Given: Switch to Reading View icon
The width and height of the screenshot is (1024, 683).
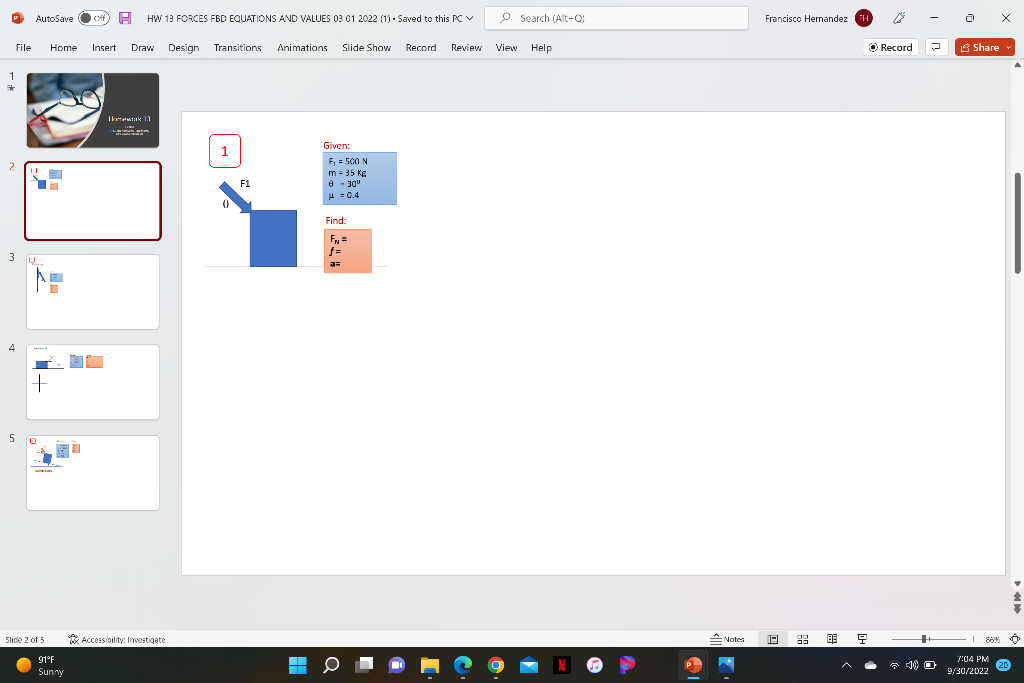Looking at the screenshot, I should coord(832,639).
